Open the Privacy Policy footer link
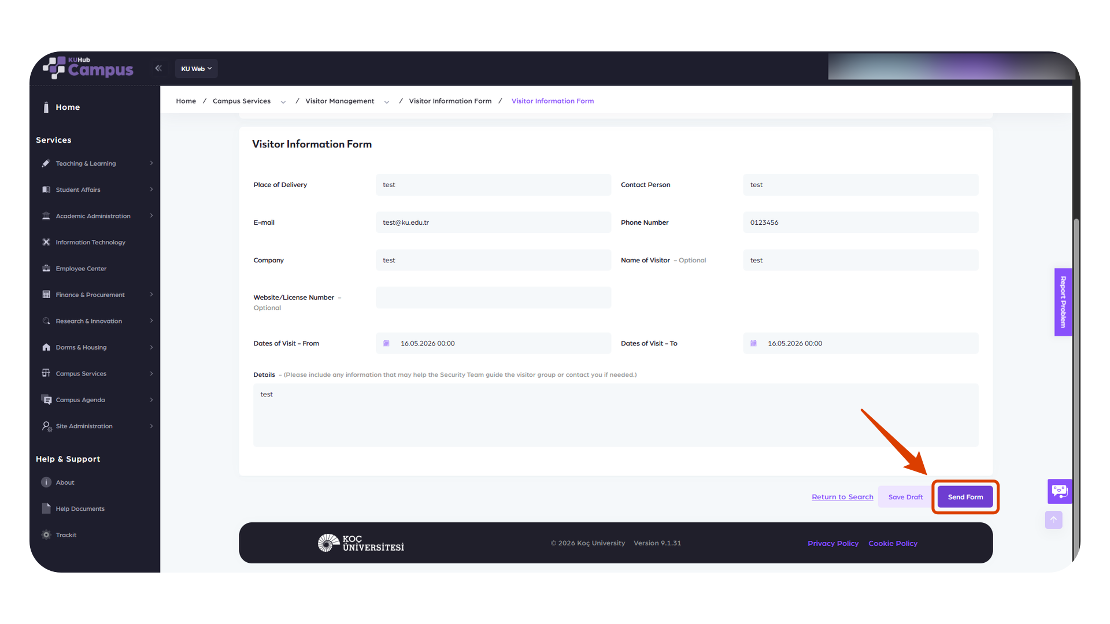The width and height of the screenshot is (1110, 624). (x=833, y=544)
